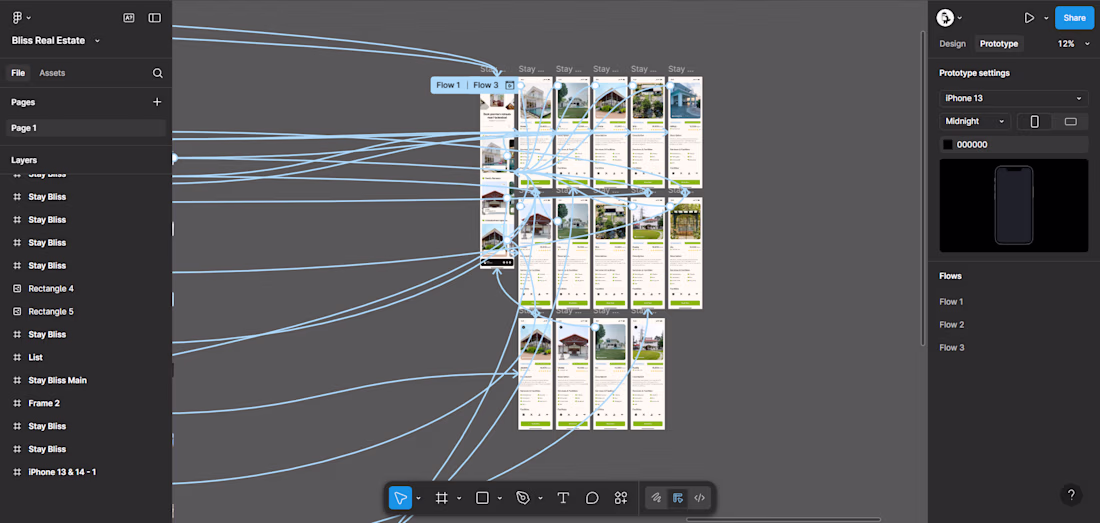Expand the Move tool options arrow
This screenshot has height=523, width=1100.
click(x=419, y=498)
